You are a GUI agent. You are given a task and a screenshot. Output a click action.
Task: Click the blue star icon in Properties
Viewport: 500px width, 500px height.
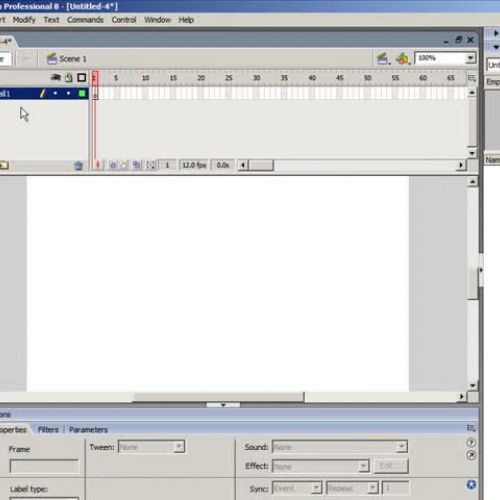(x=471, y=485)
